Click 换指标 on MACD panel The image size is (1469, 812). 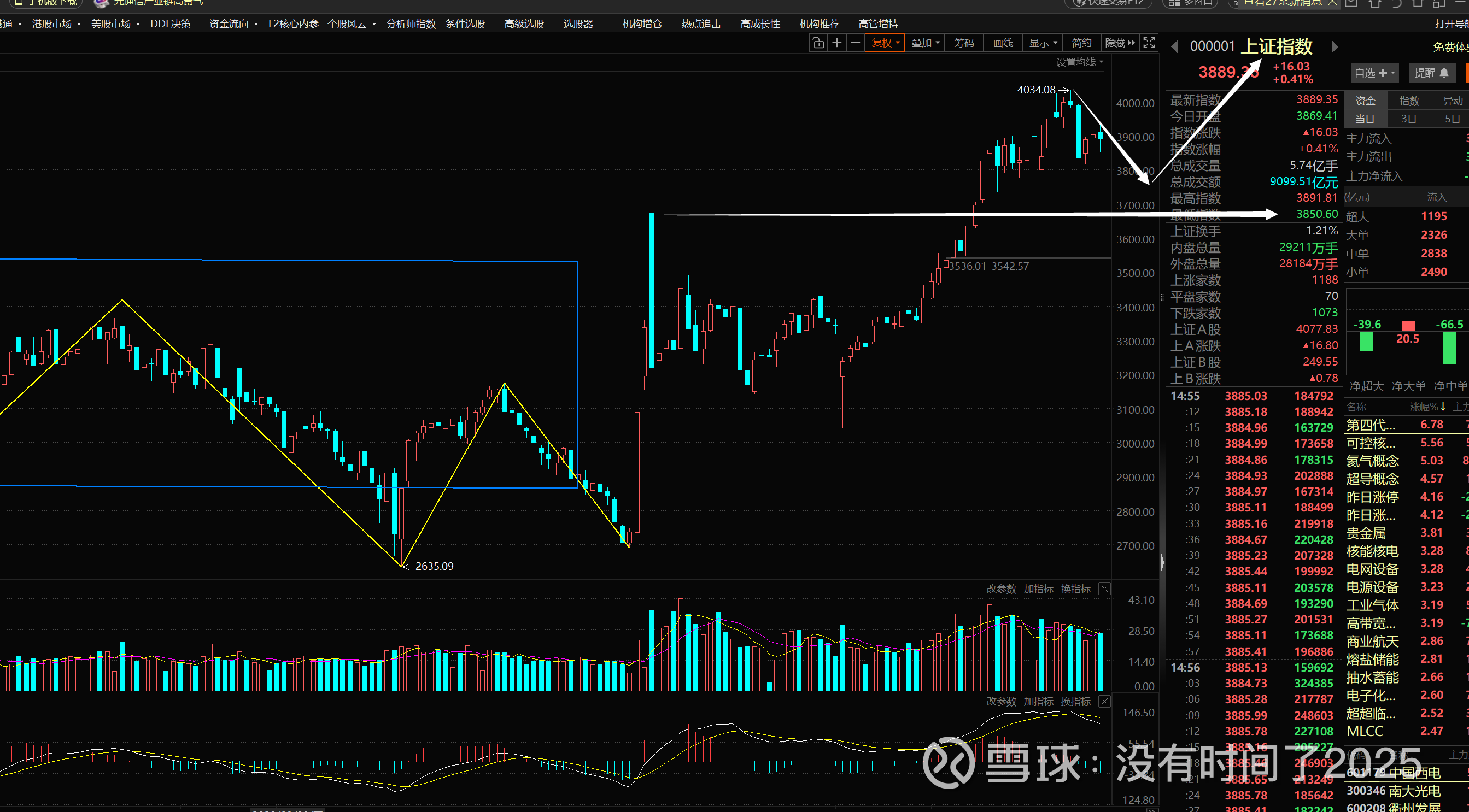click(x=1075, y=701)
